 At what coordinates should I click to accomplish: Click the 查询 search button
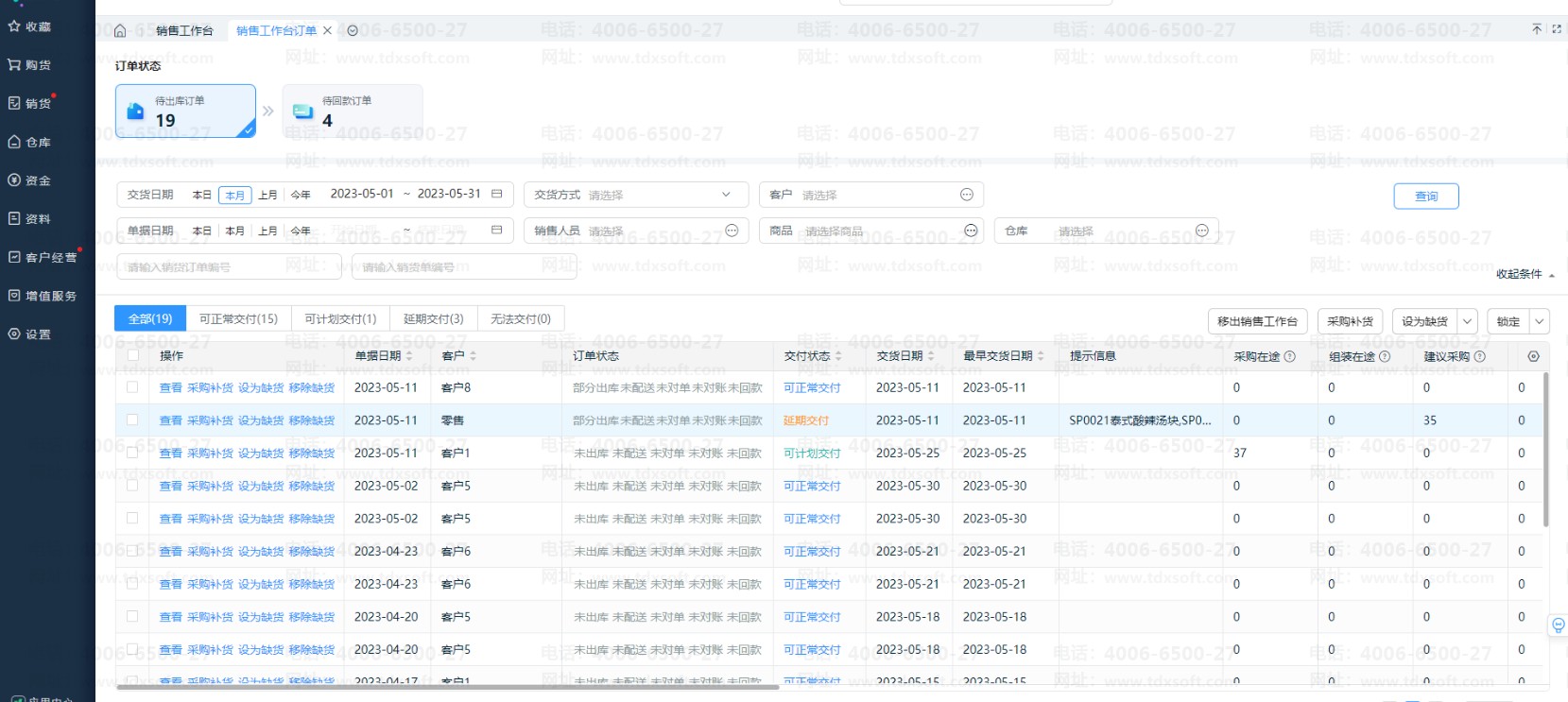pyautogui.click(x=1425, y=197)
